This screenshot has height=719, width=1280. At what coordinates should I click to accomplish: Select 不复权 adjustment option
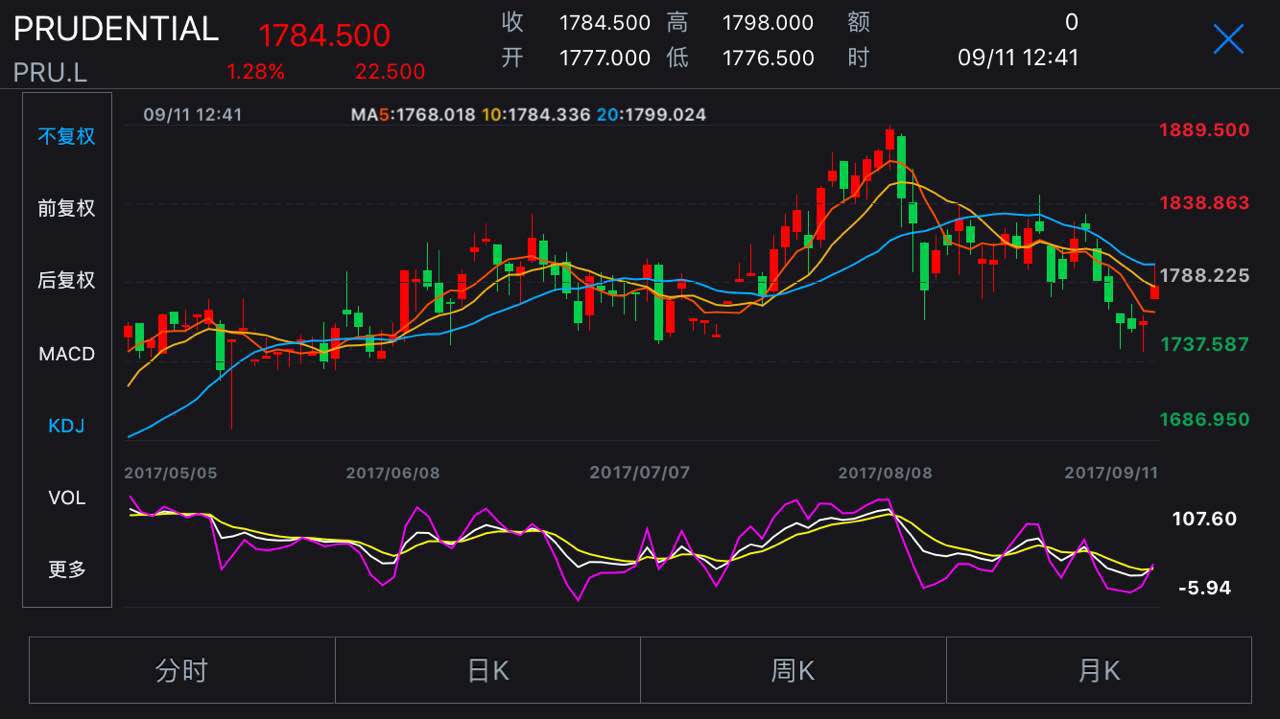pos(67,136)
